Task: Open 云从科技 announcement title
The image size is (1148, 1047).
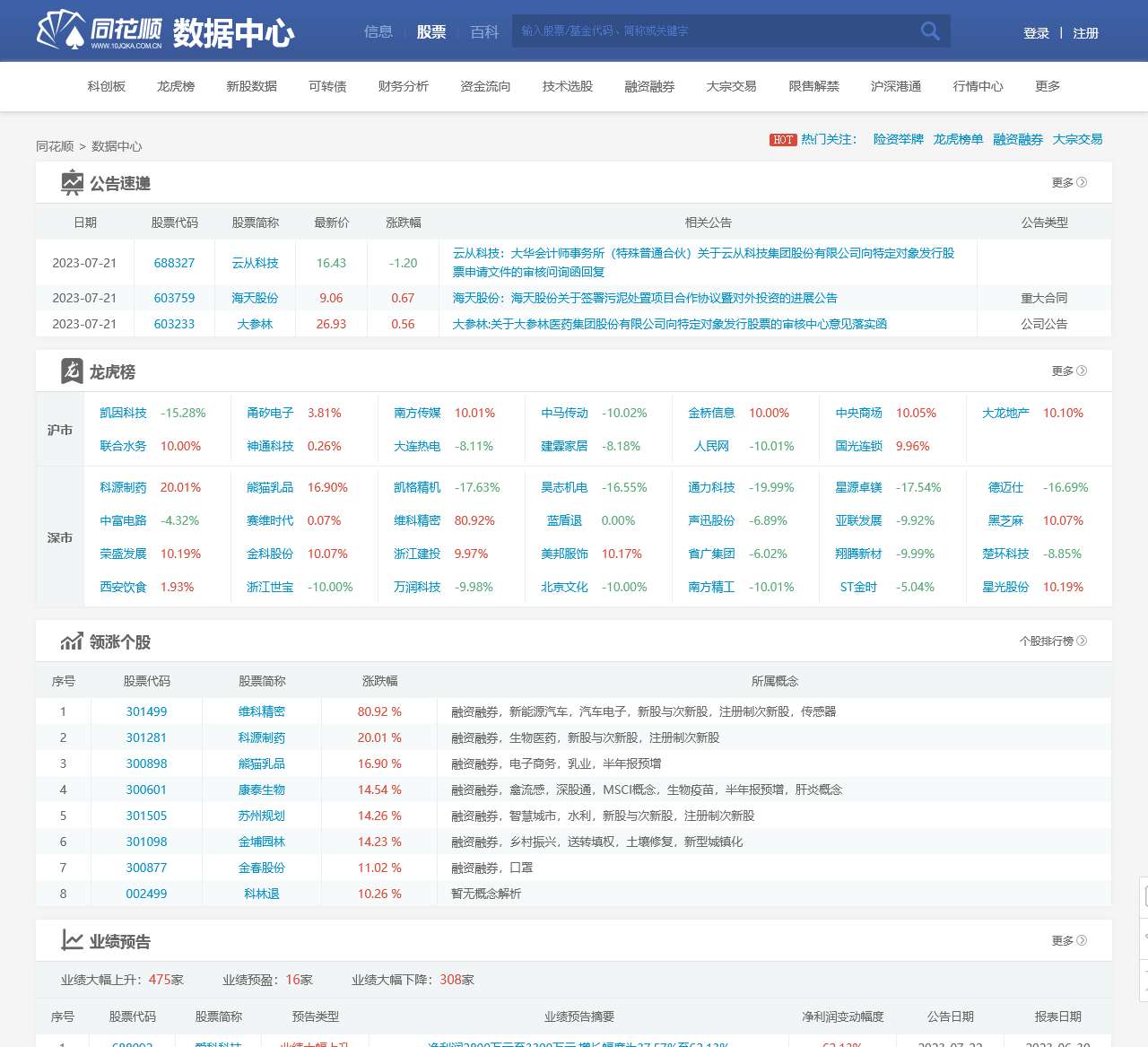Action: (x=703, y=262)
